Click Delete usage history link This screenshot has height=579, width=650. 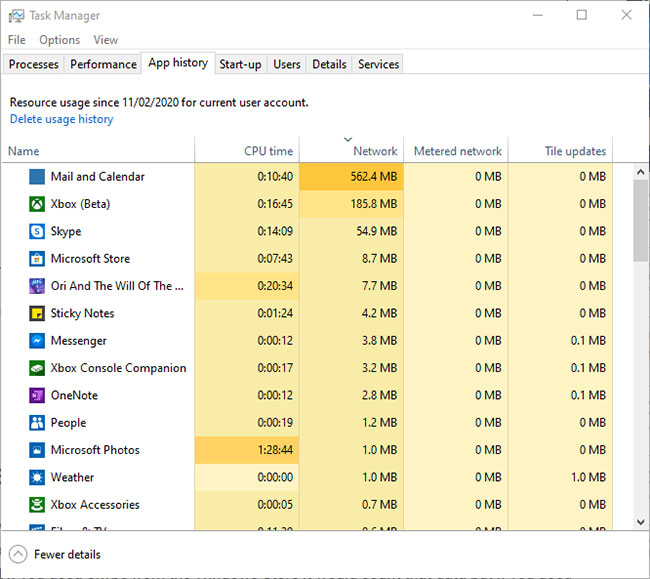point(61,119)
